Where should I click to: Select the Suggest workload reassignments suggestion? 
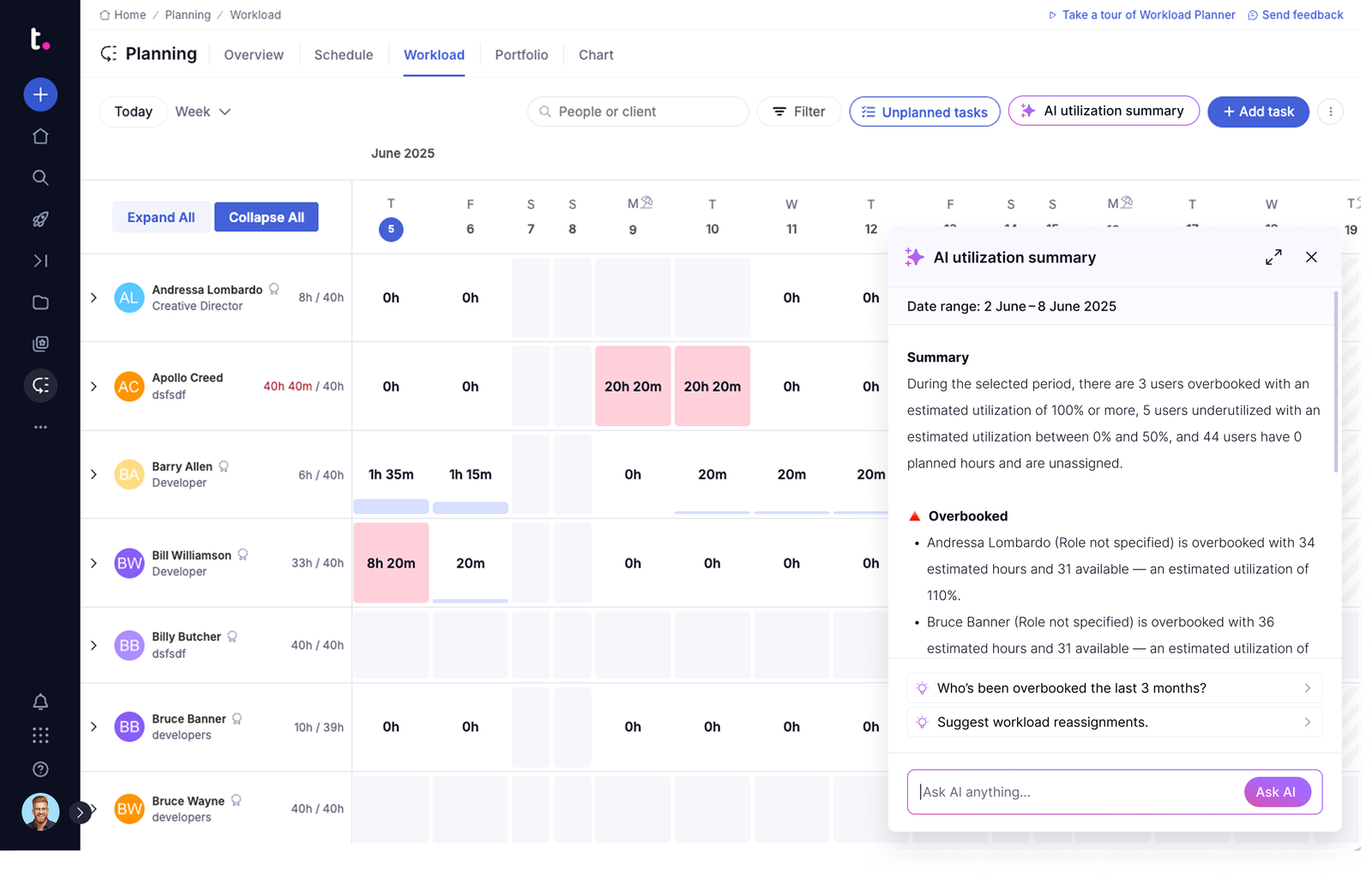tap(1115, 723)
